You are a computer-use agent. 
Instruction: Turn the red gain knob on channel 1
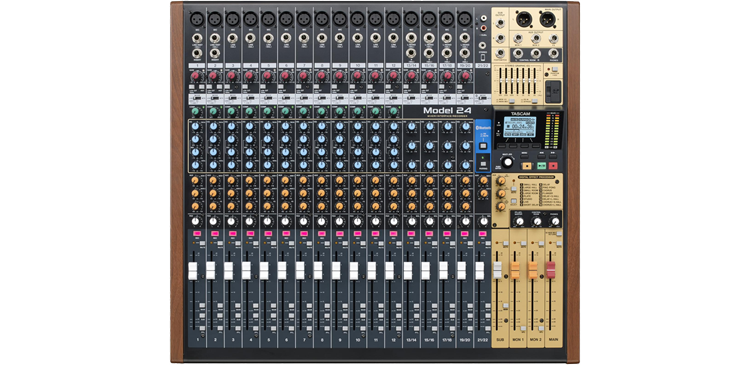196,76
